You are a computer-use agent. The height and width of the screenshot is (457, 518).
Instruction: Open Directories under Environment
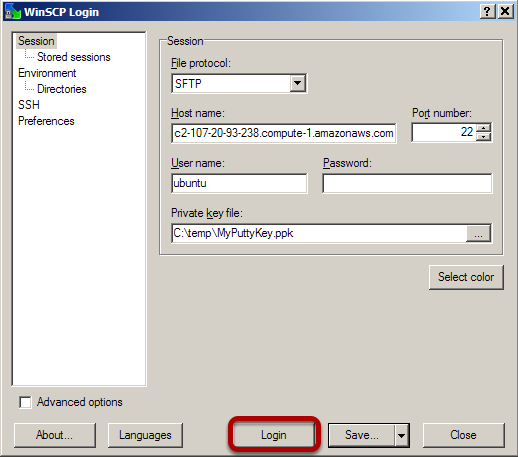click(x=62, y=89)
